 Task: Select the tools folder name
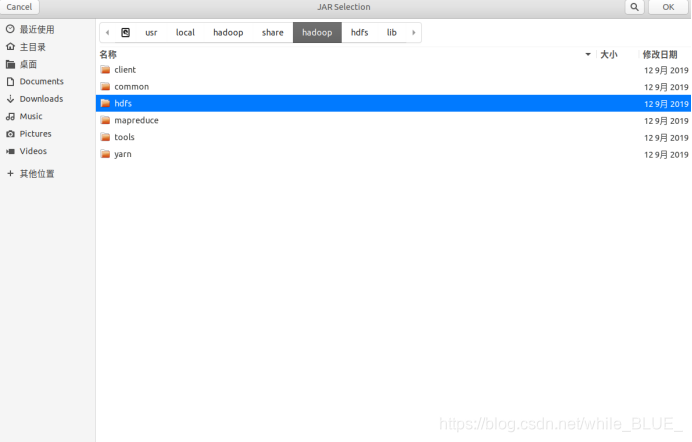click(x=124, y=137)
